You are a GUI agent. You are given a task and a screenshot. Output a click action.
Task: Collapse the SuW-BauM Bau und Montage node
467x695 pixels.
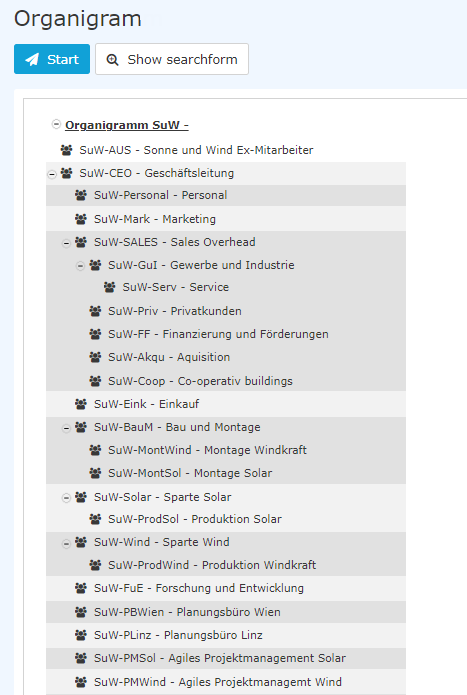tap(66, 429)
